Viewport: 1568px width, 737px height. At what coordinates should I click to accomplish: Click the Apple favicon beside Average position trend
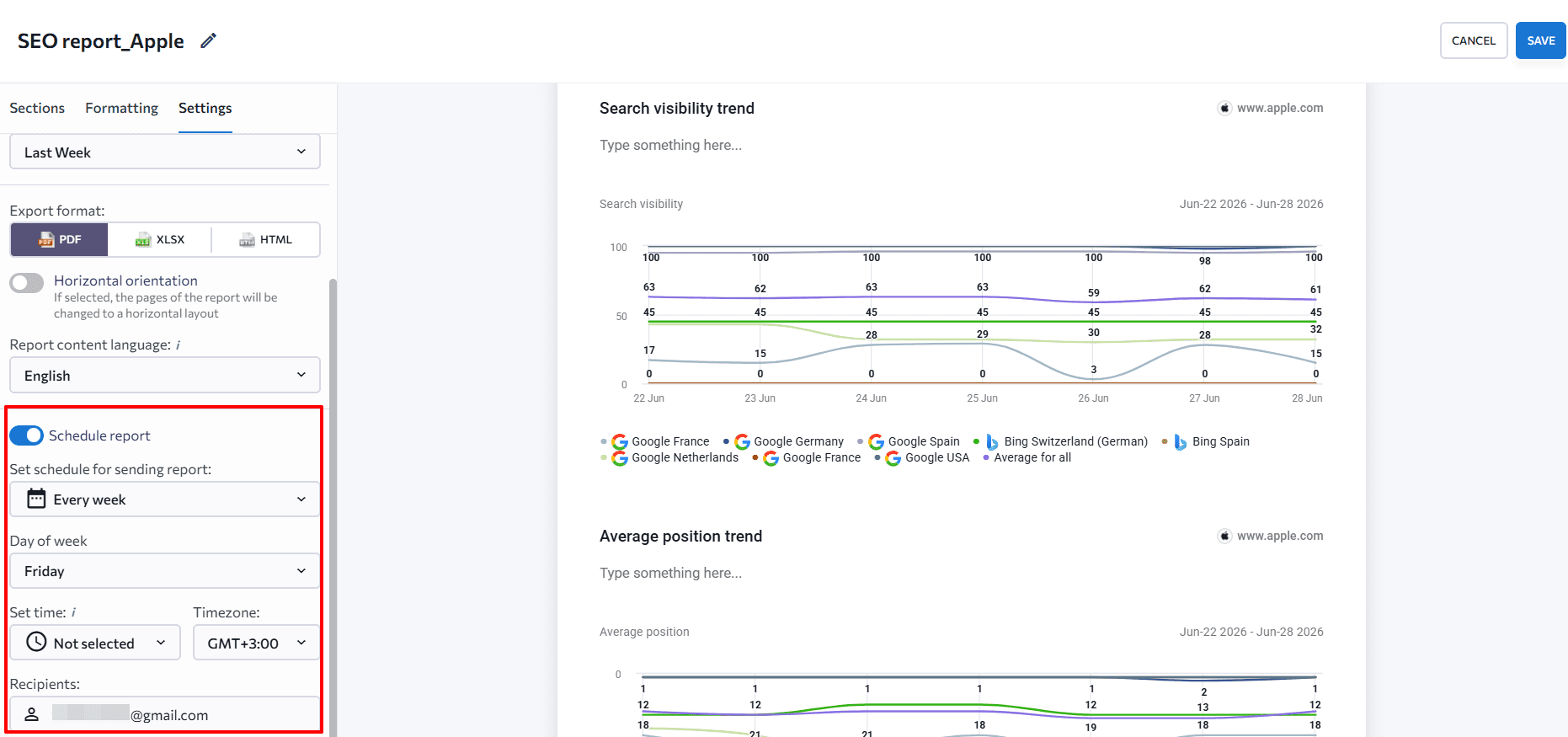[1224, 536]
